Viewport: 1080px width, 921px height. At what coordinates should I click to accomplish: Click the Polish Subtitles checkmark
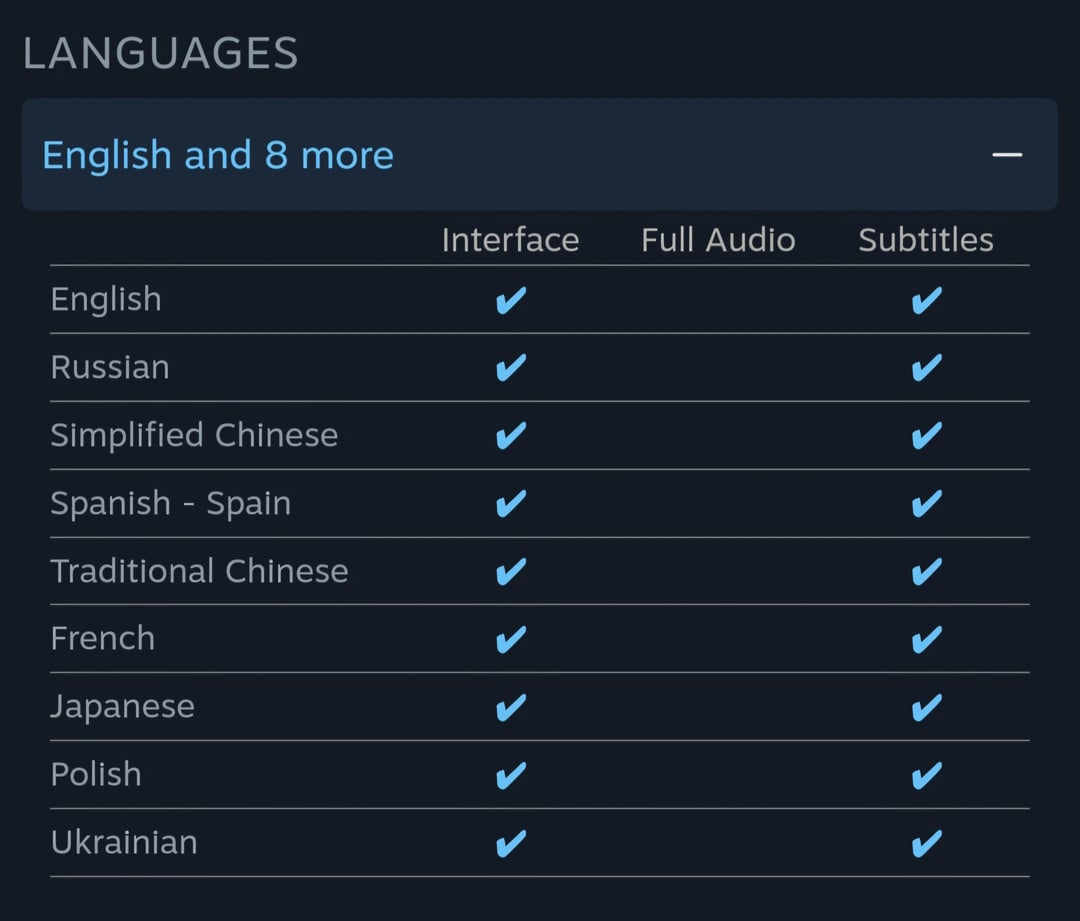click(926, 775)
